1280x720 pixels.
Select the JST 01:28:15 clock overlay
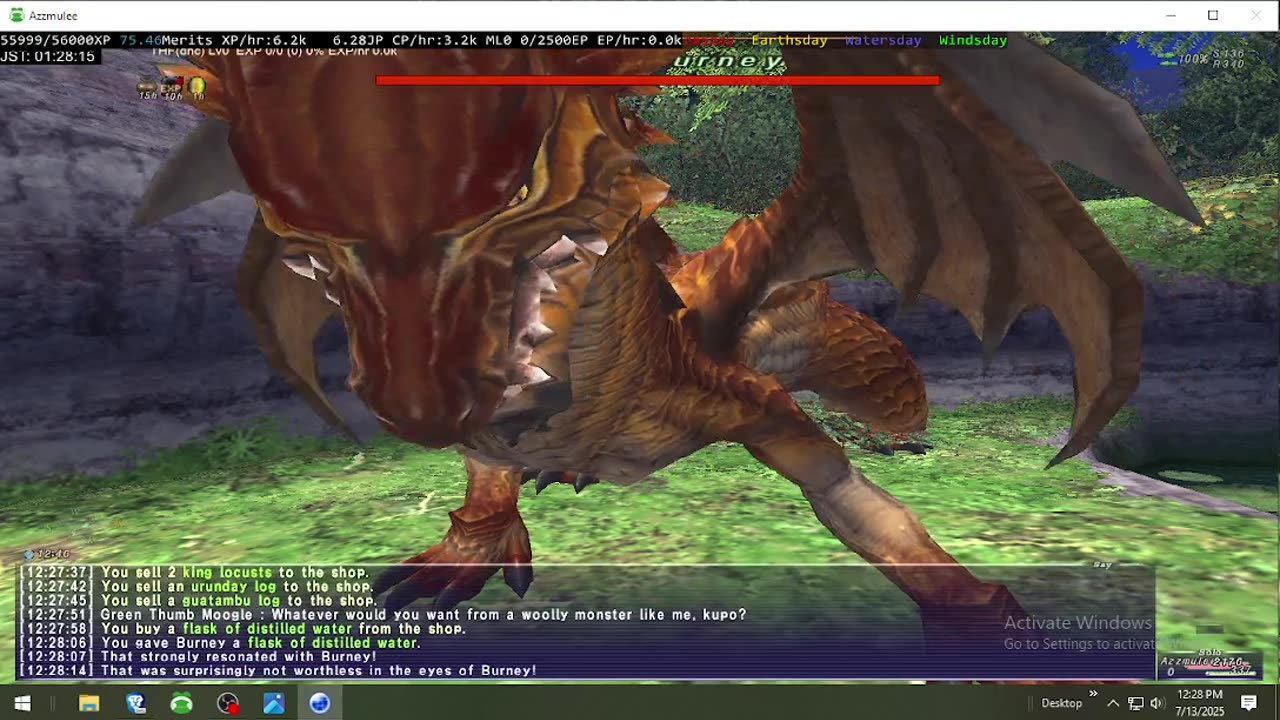pyautogui.click(x=48, y=57)
